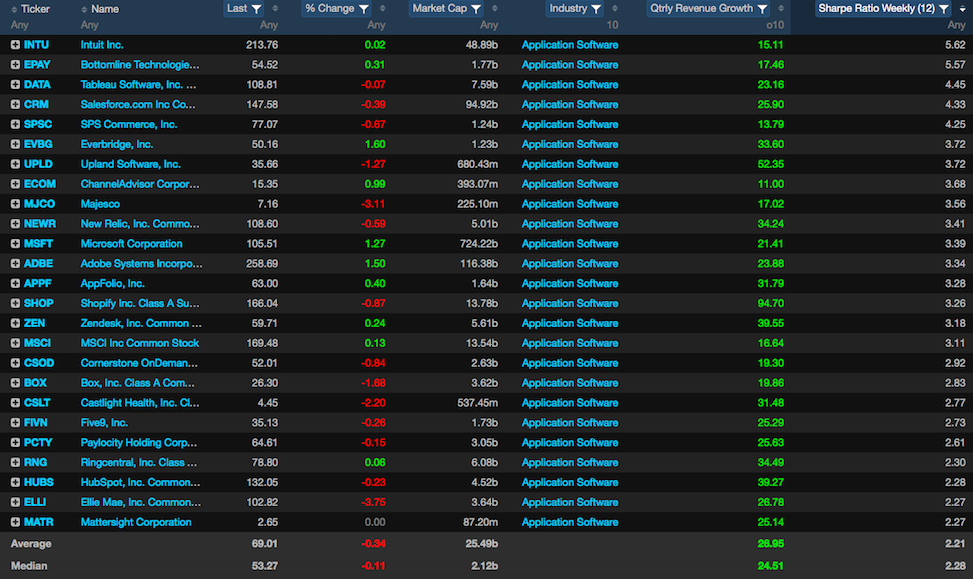Click the sort arrows beside Name header
The image size is (973, 579).
pos(84,9)
